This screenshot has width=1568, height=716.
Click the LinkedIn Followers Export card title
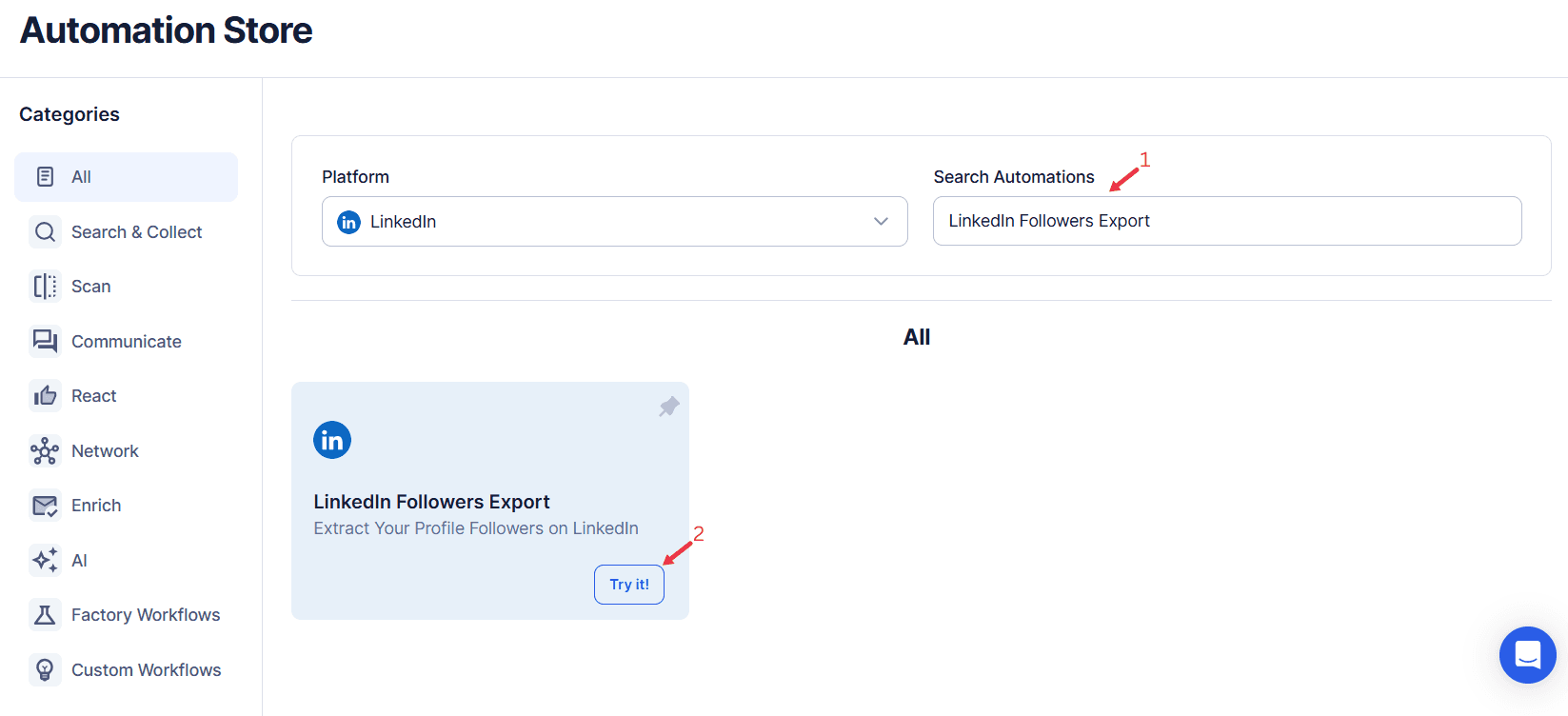[431, 501]
